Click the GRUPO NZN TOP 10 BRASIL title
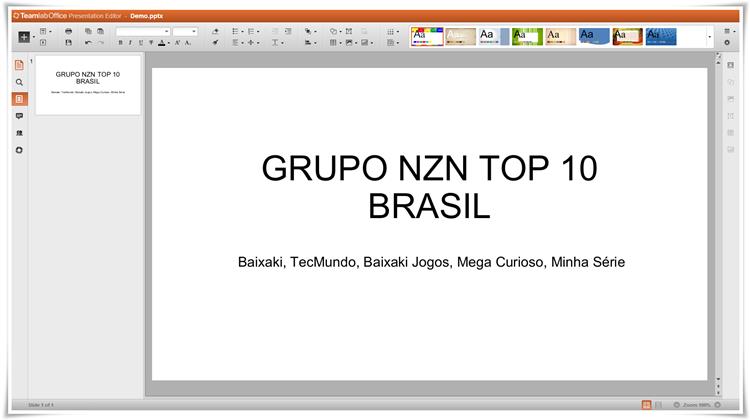Image resolution: width=750 pixels, height=420 pixels. pyautogui.click(x=430, y=187)
